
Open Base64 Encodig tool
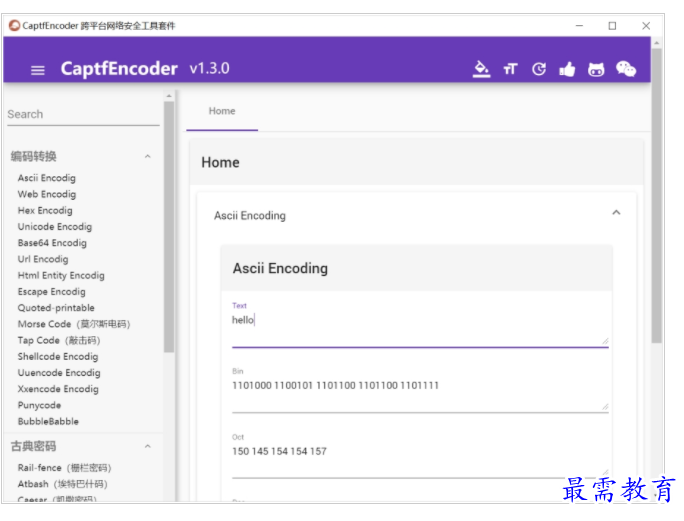point(52,243)
